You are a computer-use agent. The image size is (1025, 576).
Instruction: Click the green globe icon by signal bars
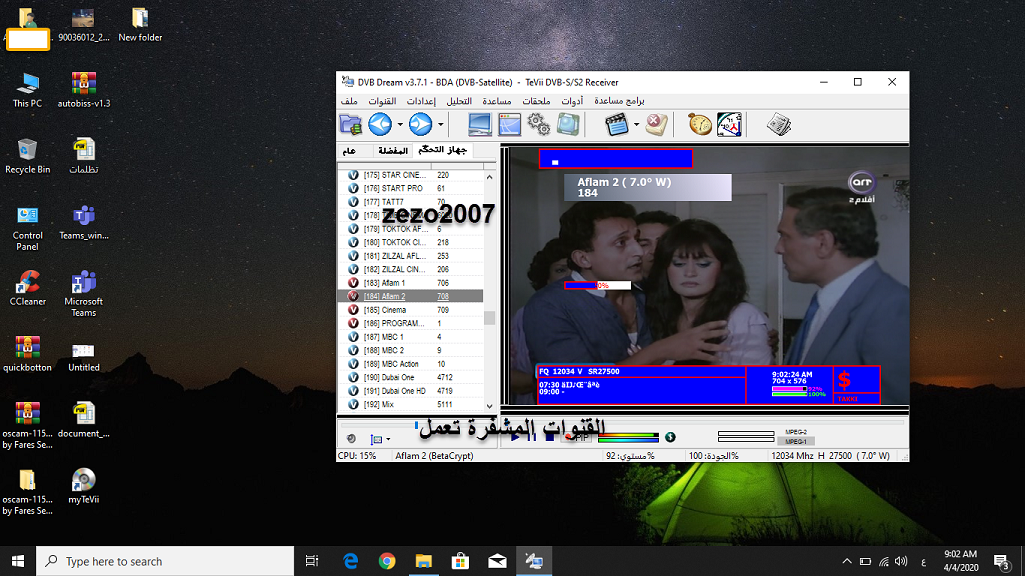(x=670, y=437)
